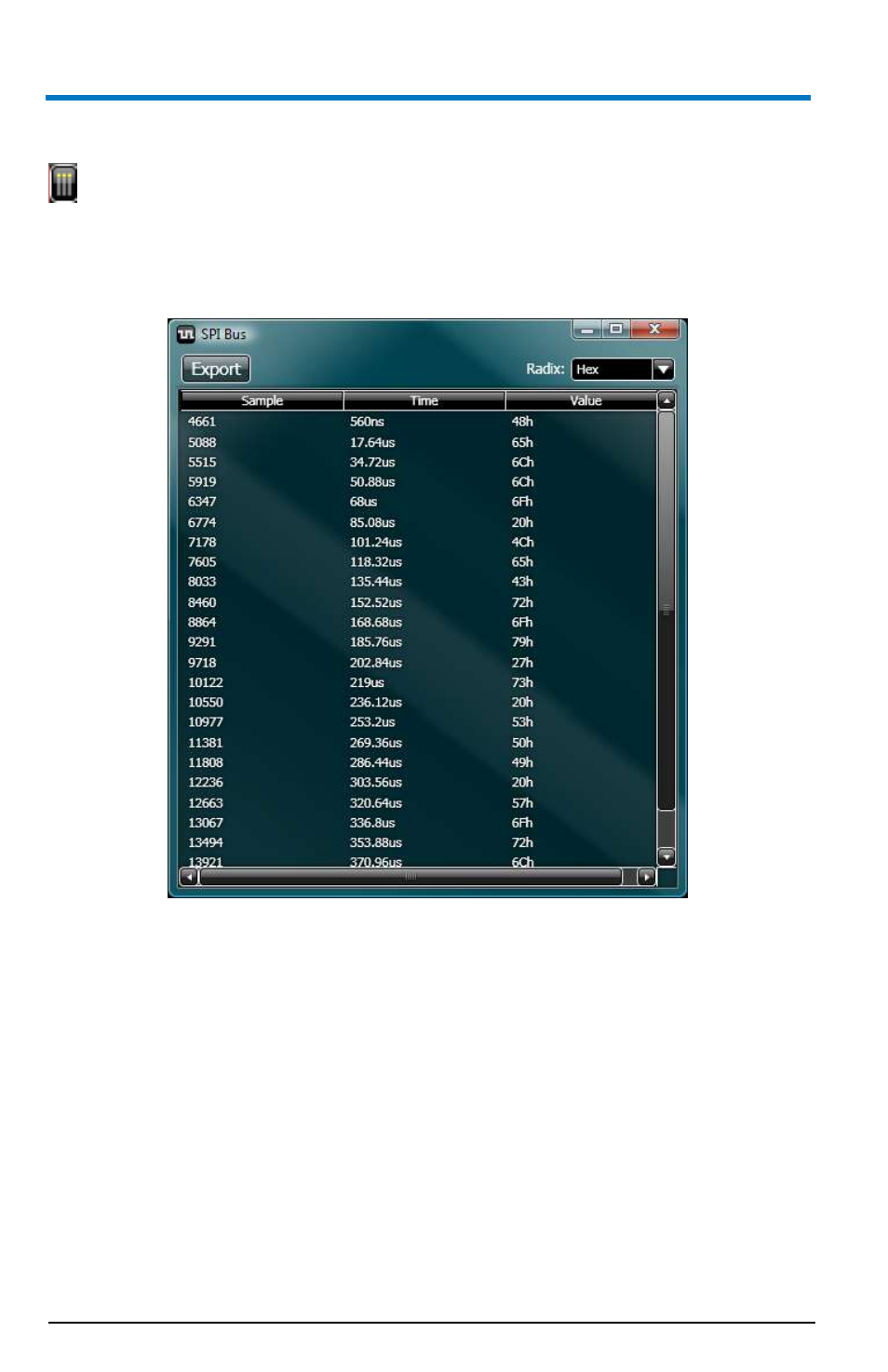Select sample 6774 row
Image resolution: width=888 pixels, height=1372 pixels.
click(x=419, y=522)
